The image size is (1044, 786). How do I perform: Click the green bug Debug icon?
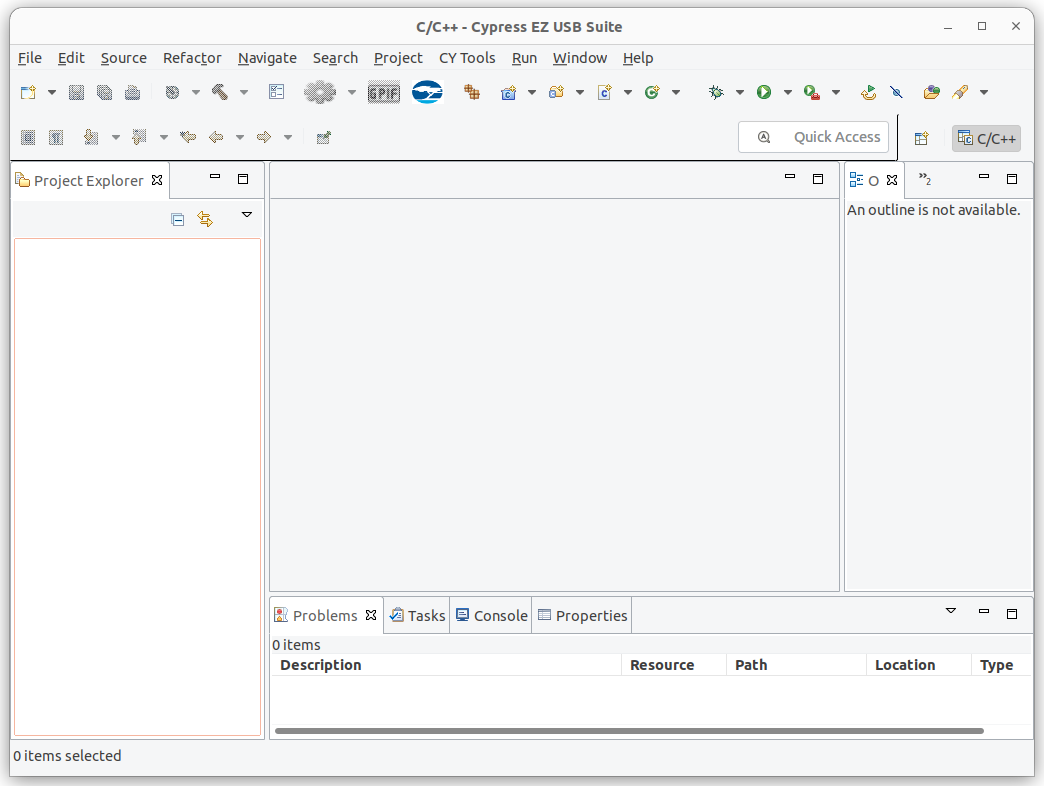tap(716, 92)
